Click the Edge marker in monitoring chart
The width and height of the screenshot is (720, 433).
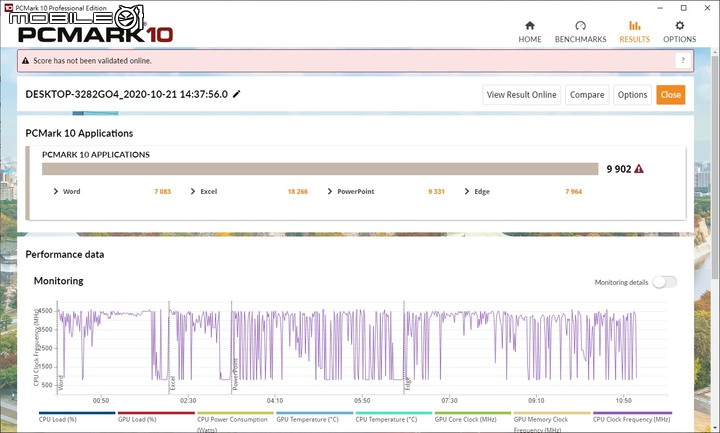tap(407, 383)
